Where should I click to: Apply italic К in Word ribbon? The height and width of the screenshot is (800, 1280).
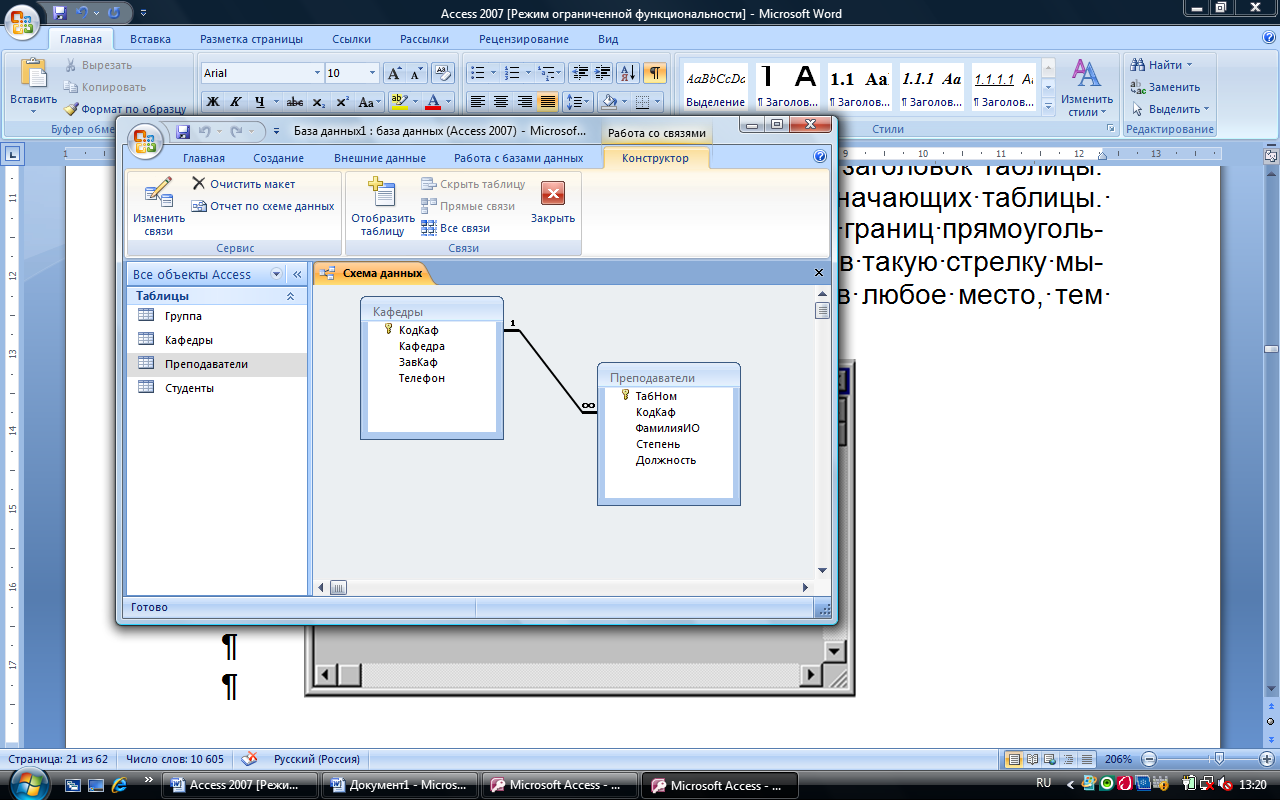pos(236,102)
